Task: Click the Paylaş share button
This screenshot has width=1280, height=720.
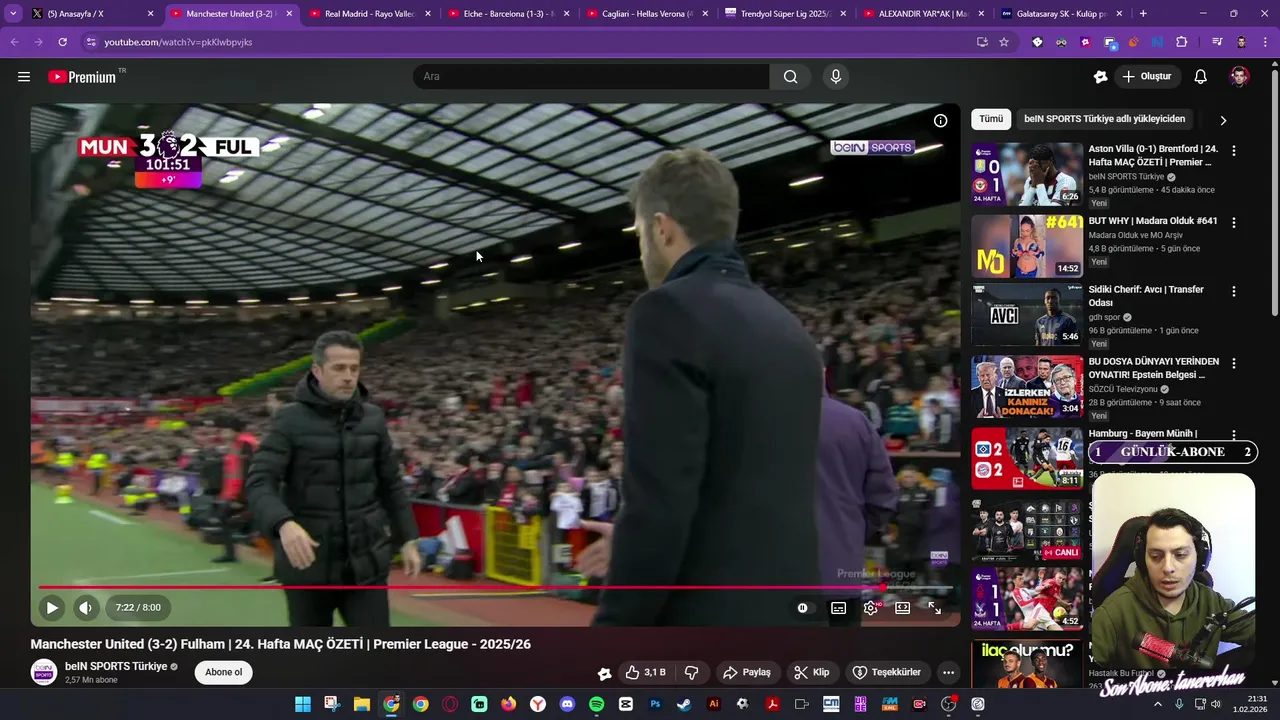Action: tap(747, 672)
